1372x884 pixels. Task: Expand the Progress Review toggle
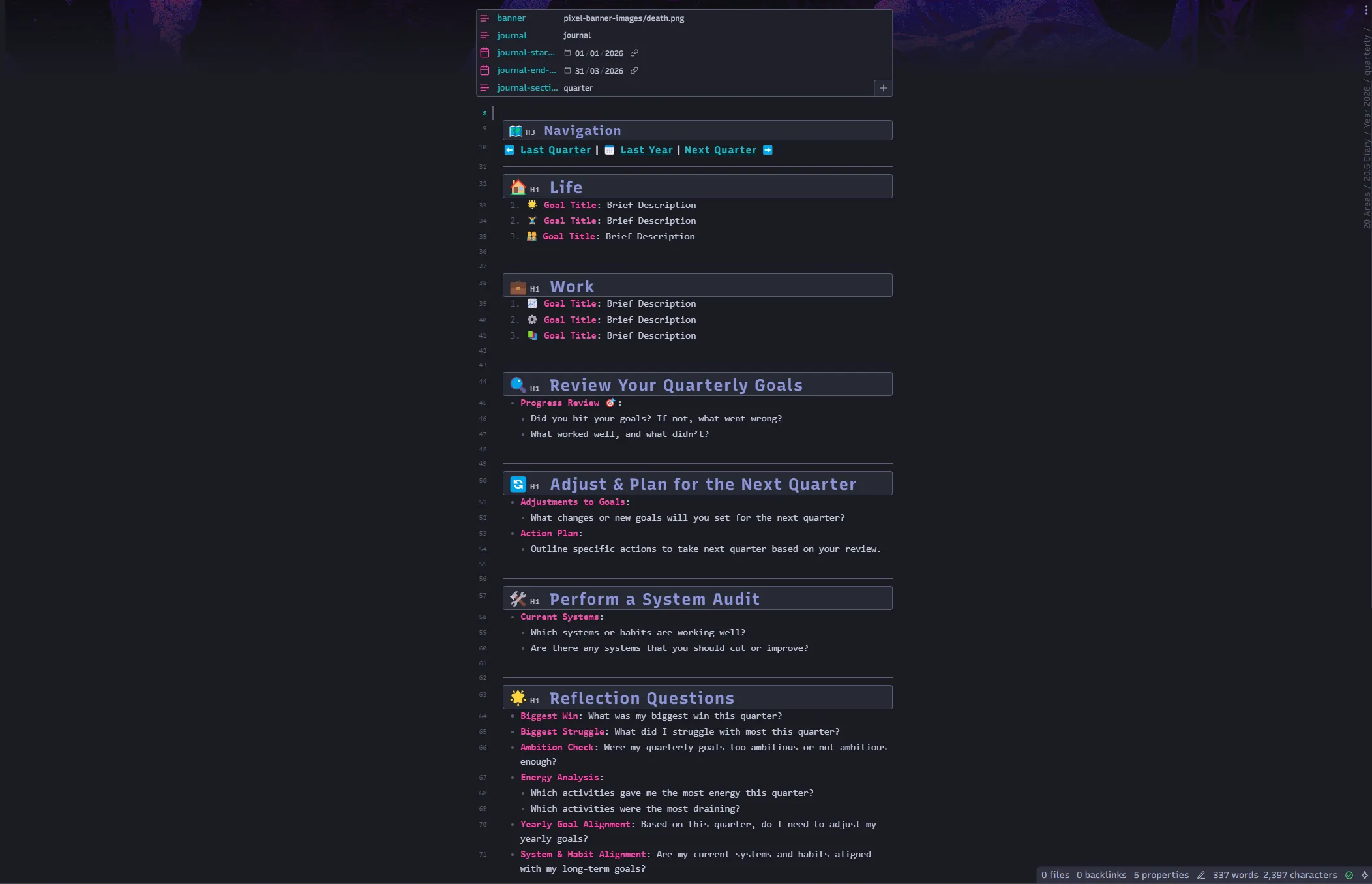click(x=511, y=403)
